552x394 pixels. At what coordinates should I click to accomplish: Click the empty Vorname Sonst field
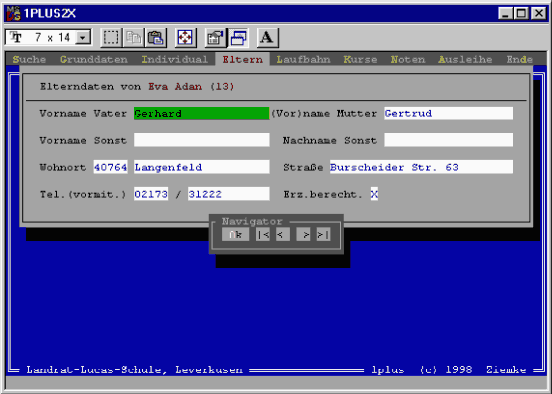[x=201, y=140]
